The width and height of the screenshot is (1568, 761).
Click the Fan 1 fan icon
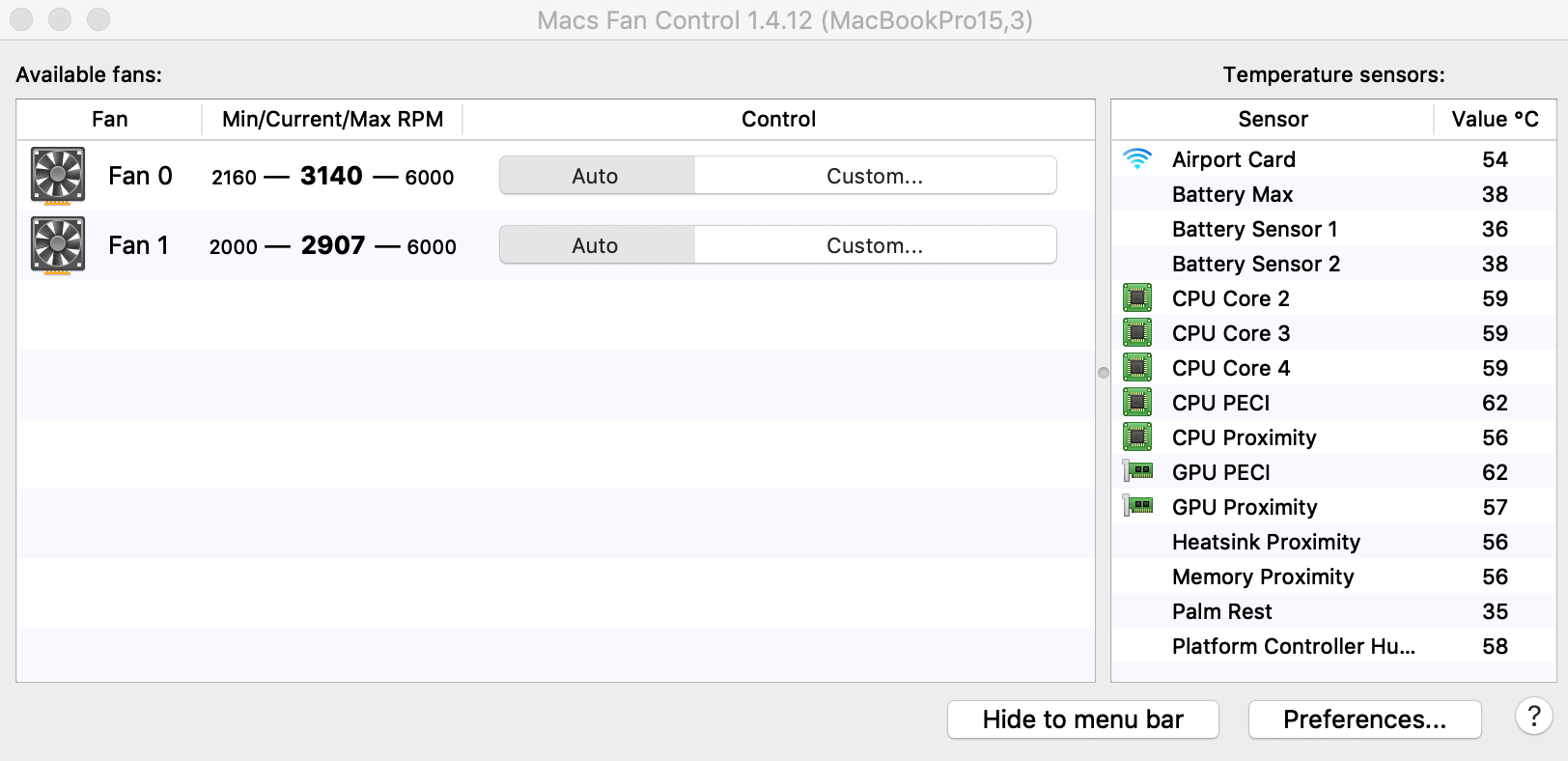(58, 245)
